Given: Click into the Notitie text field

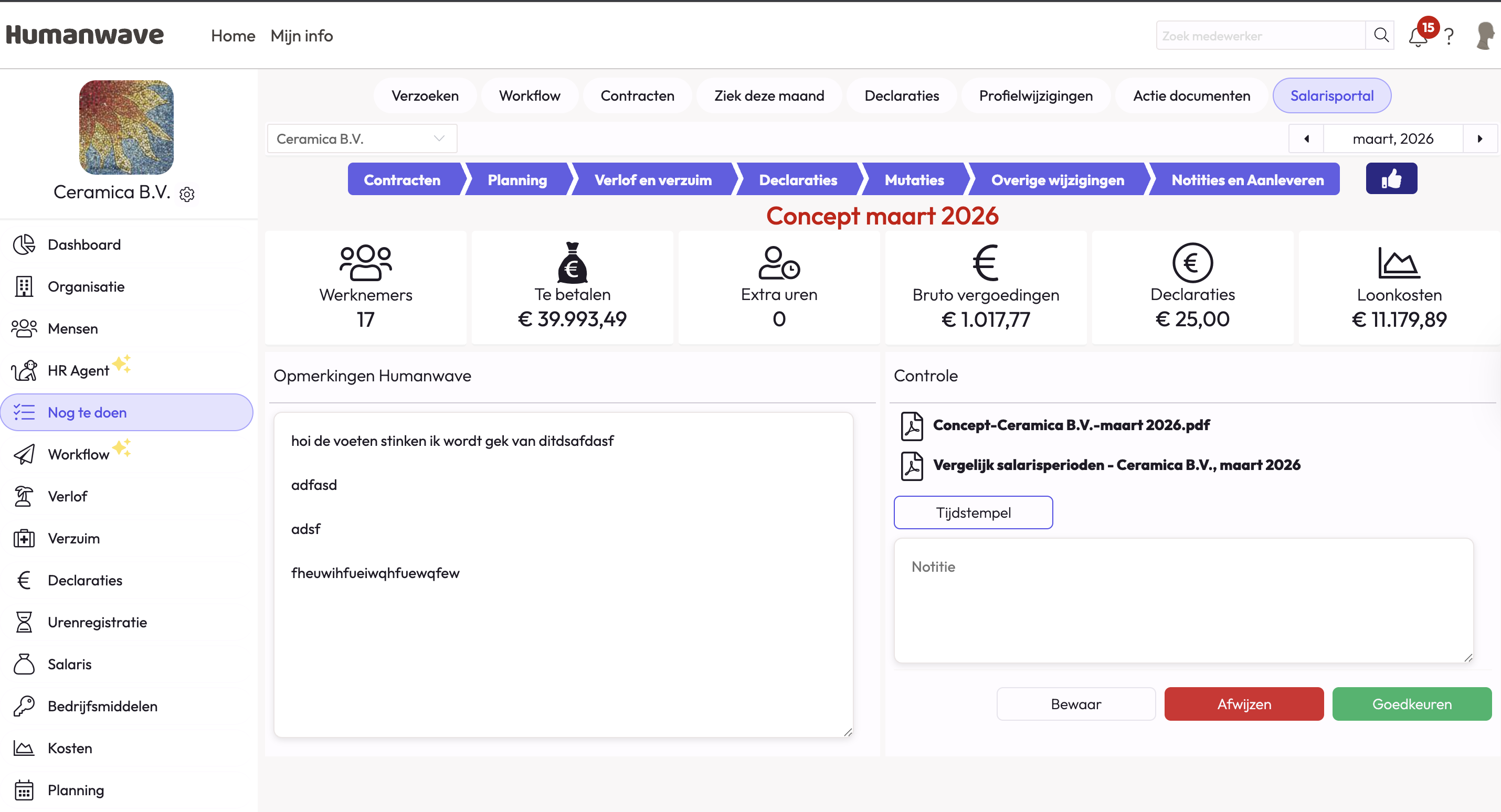Looking at the screenshot, I should (1183, 601).
